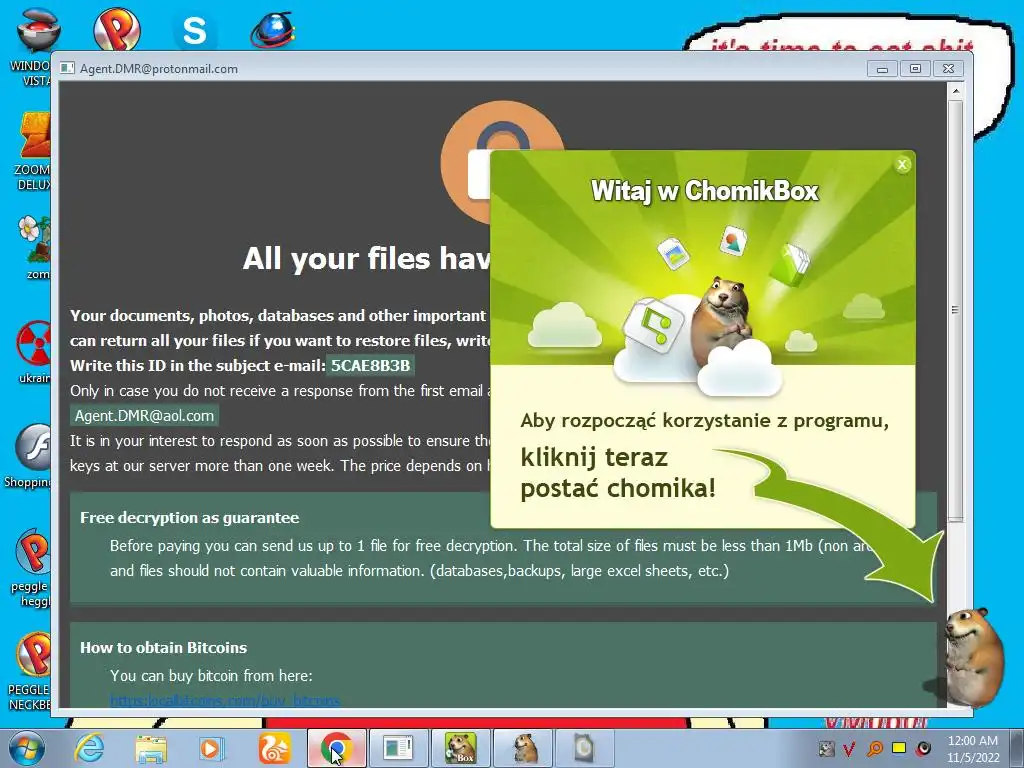Screen dimensions: 1024x768
Task: Open the Zoom Deluxe desktop shortcut
Action: tap(34, 152)
